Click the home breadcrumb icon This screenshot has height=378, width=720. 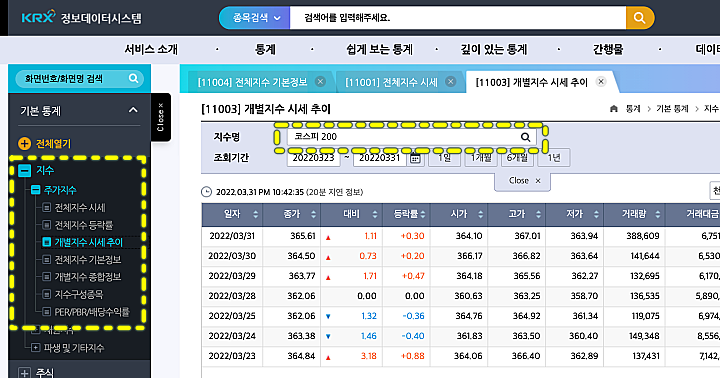pos(613,109)
